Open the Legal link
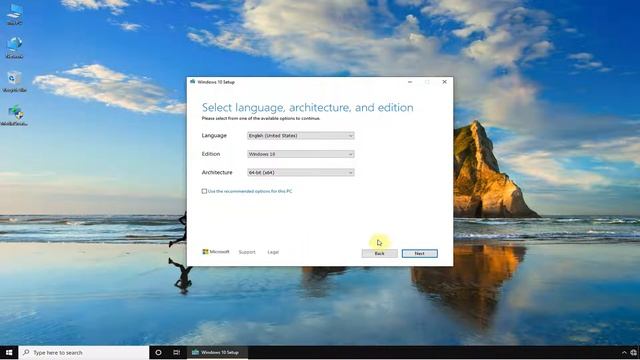Viewport: 640px width, 360px height. [x=273, y=252]
